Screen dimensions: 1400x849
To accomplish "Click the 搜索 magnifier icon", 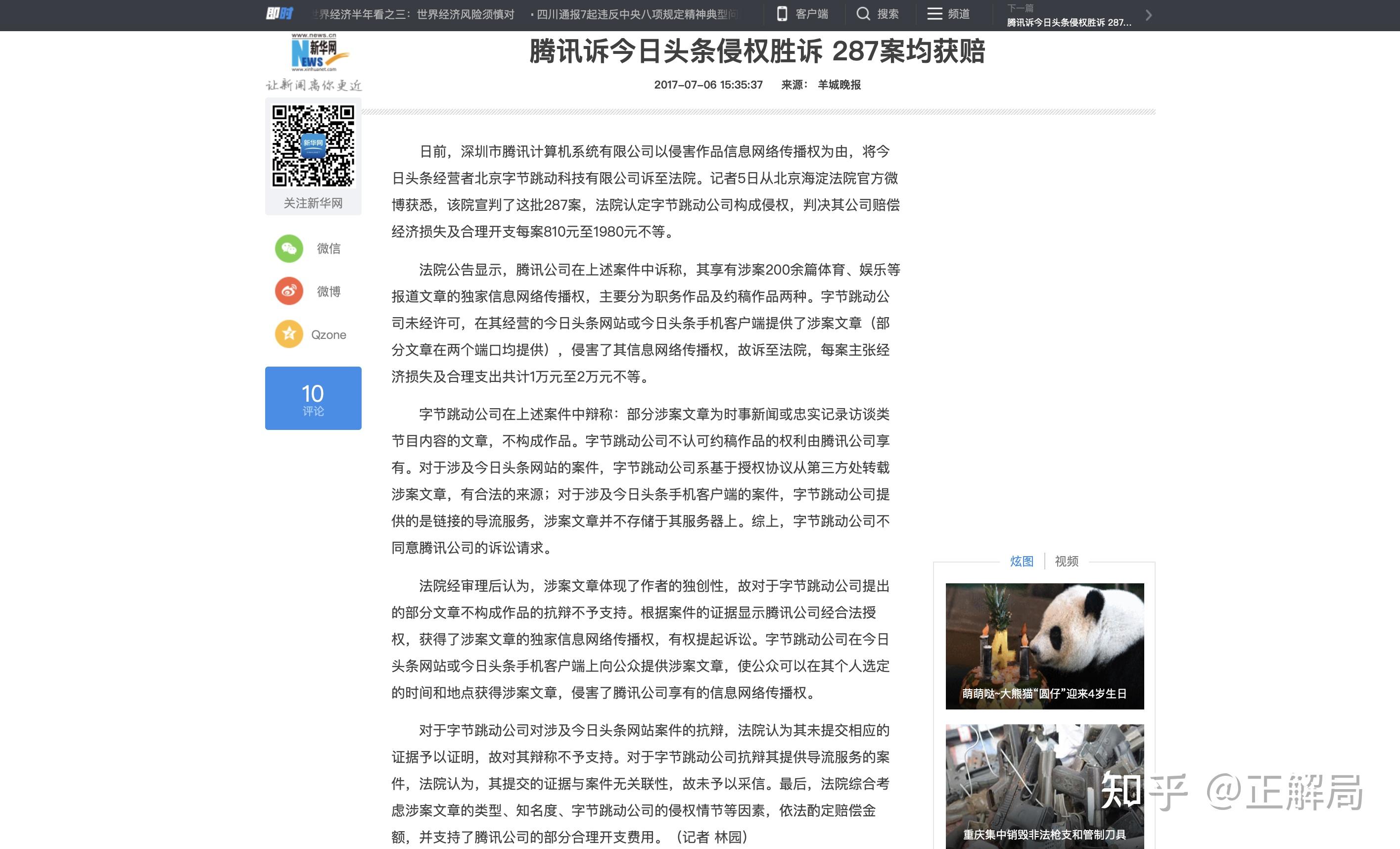I will (x=862, y=14).
